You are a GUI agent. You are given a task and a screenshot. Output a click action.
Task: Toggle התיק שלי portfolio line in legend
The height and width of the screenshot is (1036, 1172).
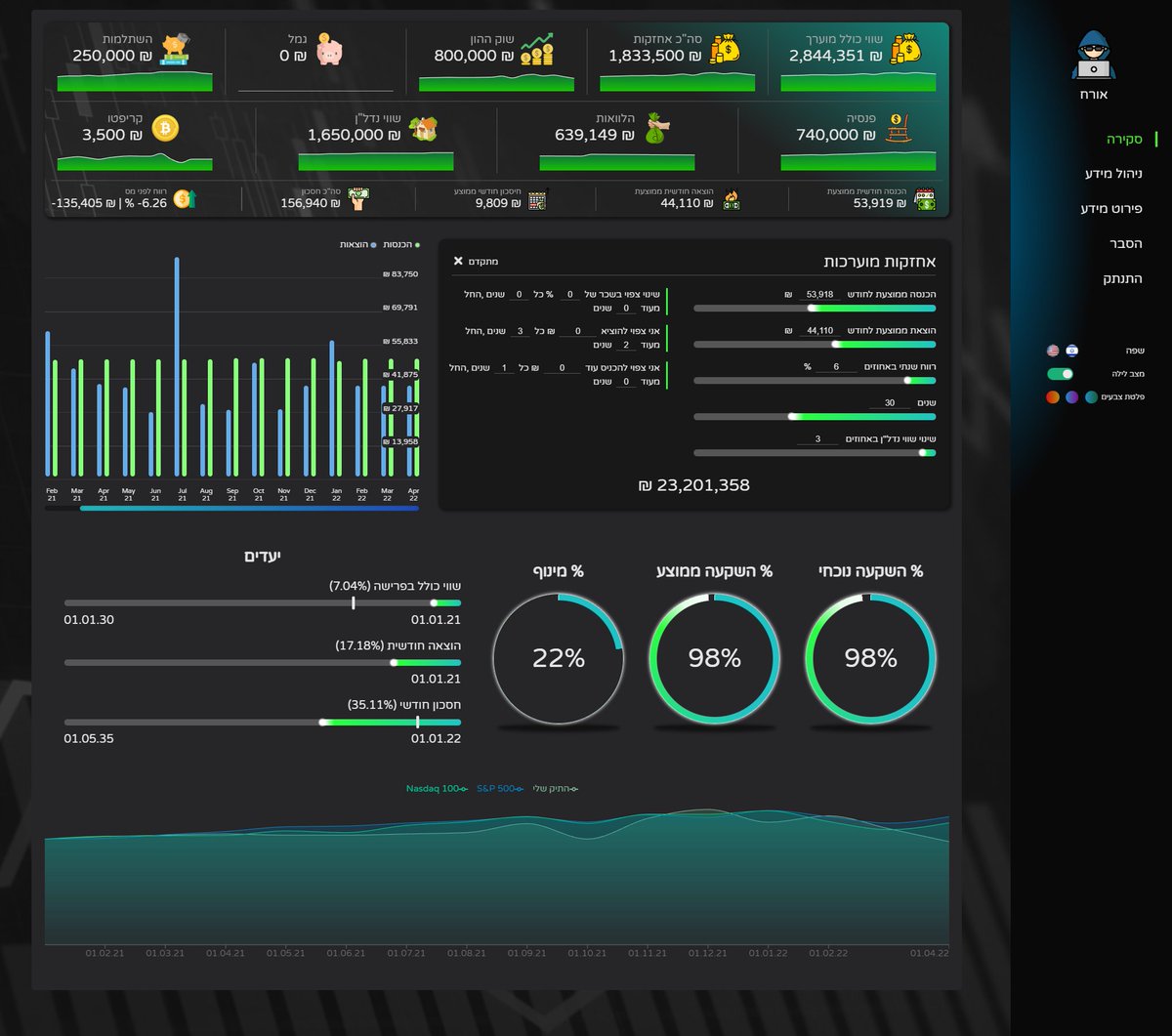point(556,788)
